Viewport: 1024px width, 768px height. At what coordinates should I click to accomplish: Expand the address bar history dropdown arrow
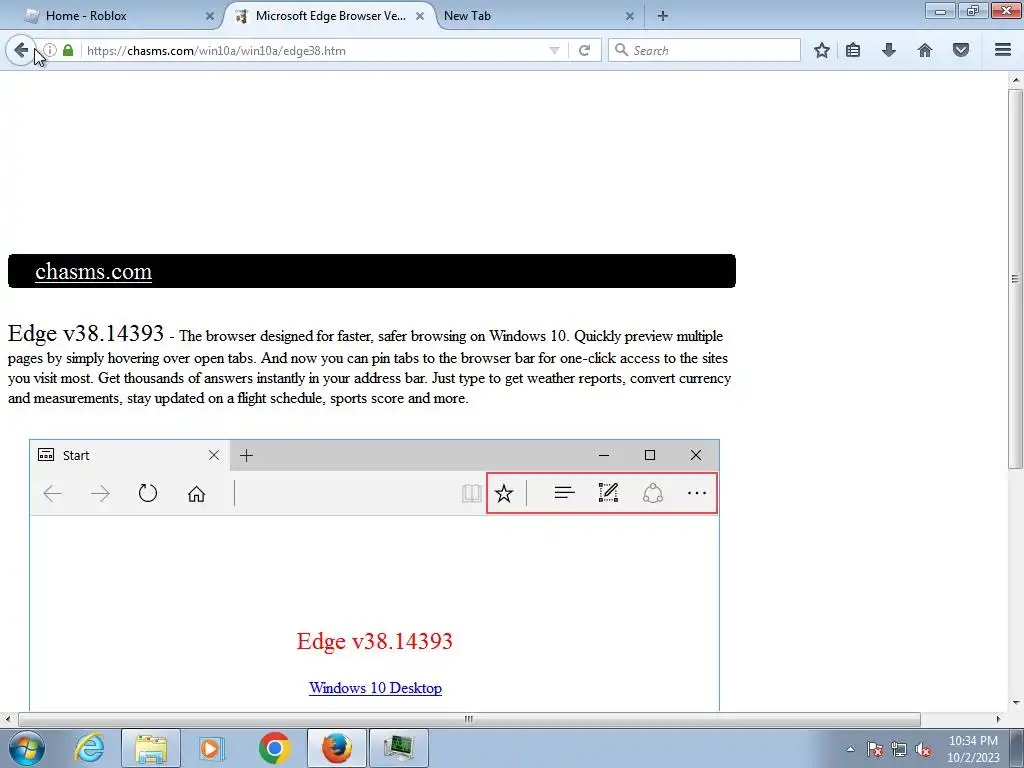tap(554, 50)
